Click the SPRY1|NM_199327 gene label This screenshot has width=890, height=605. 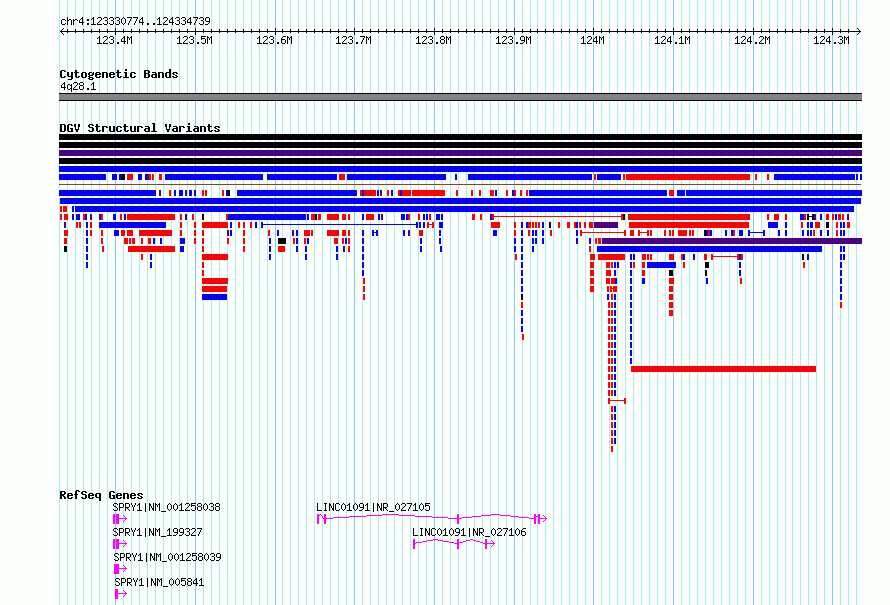point(157,532)
